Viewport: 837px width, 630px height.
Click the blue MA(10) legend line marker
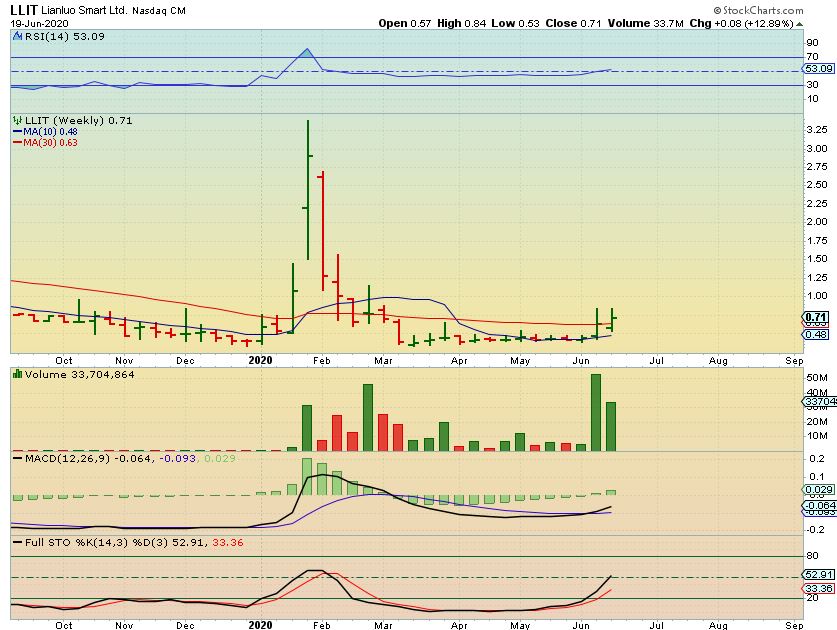pyautogui.click(x=15, y=131)
